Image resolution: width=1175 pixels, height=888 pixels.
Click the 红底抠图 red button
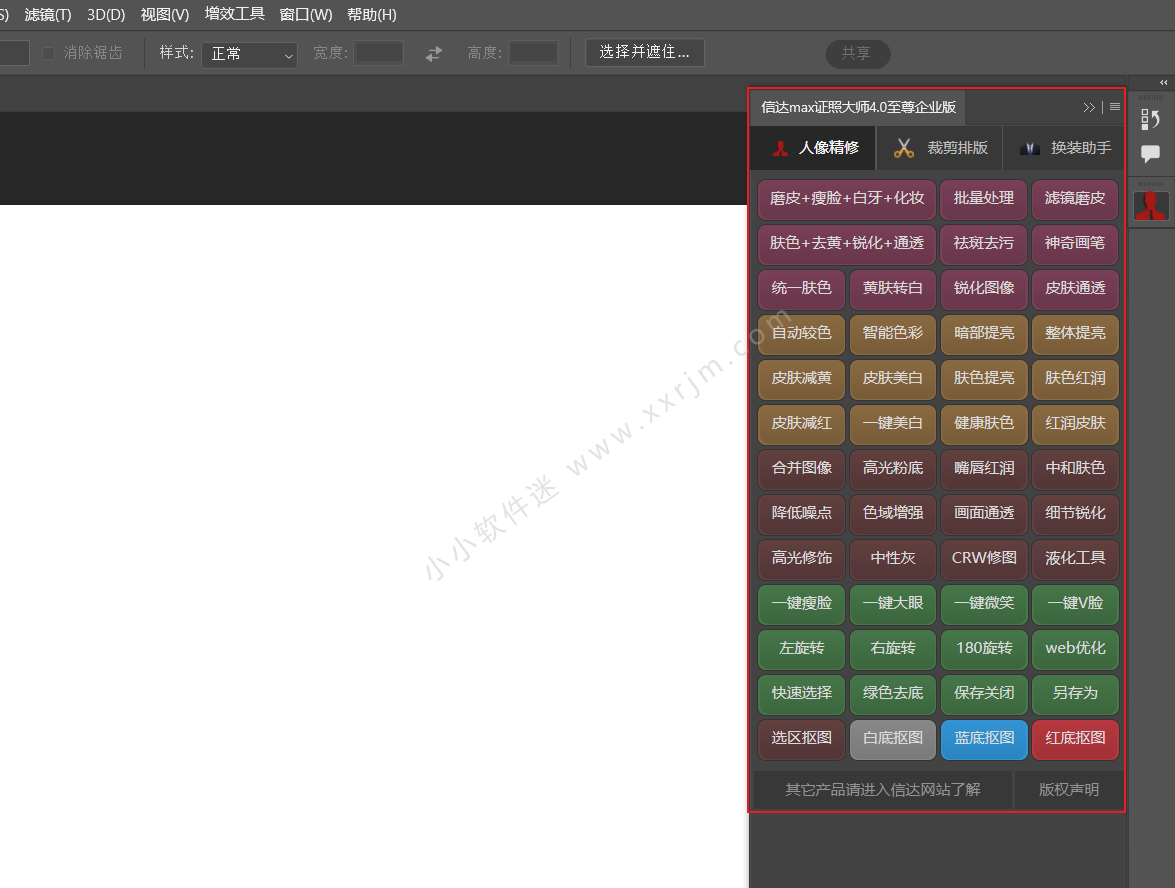pyautogui.click(x=1075, y=739)
